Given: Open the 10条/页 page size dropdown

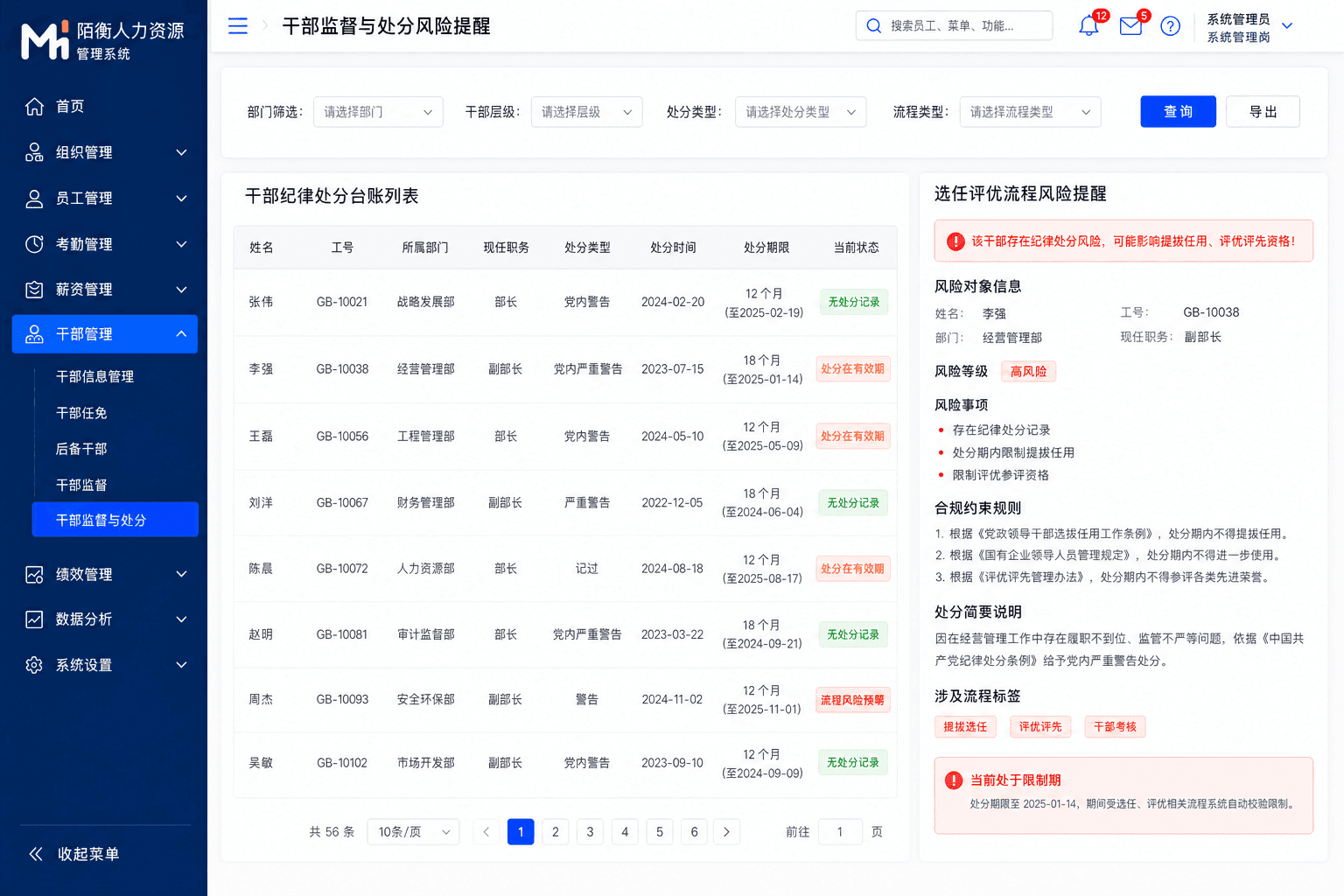Looking at the screenshot, I should pos(414,832).
